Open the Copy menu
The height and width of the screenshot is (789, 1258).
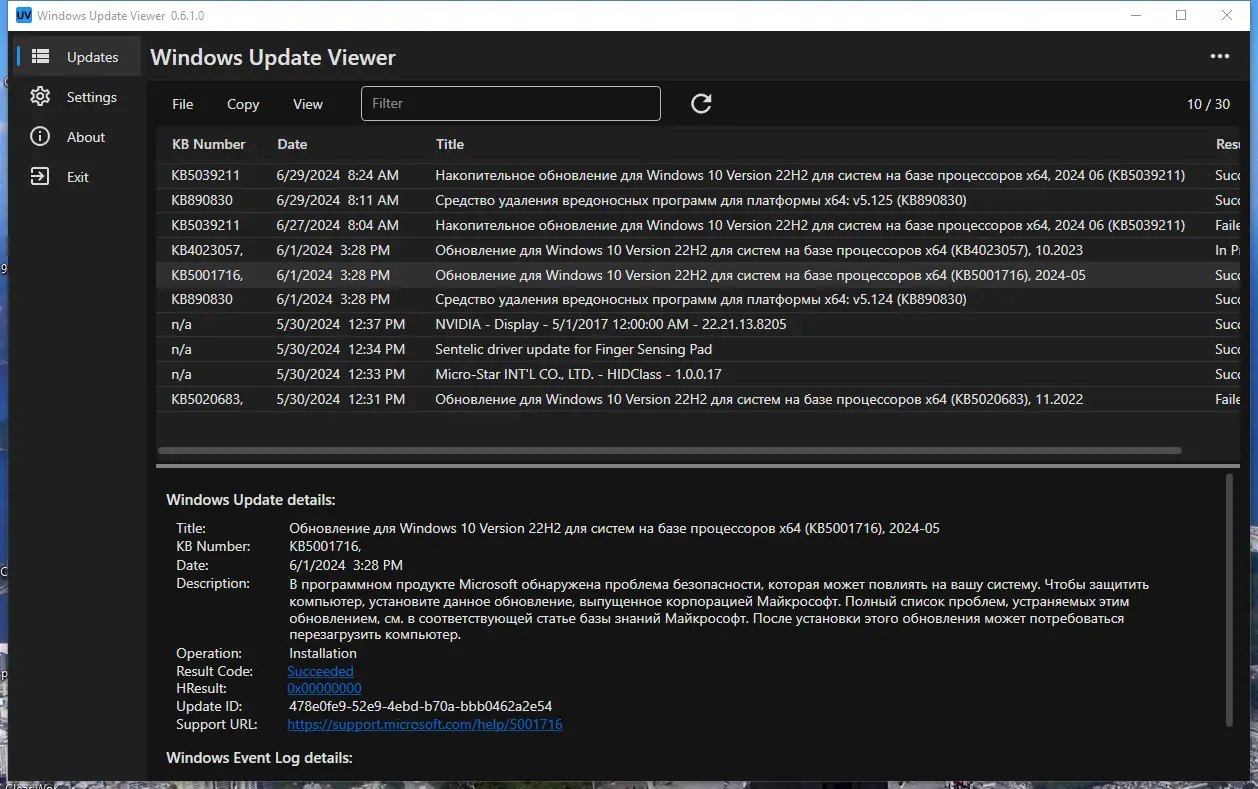click(243, 104)
